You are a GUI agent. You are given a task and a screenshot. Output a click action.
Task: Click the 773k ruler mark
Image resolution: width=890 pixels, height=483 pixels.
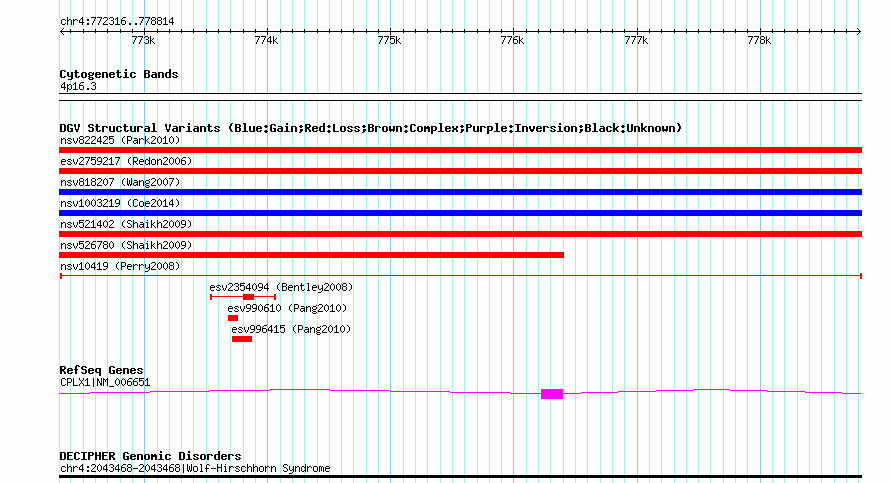(x=143, y=40)
